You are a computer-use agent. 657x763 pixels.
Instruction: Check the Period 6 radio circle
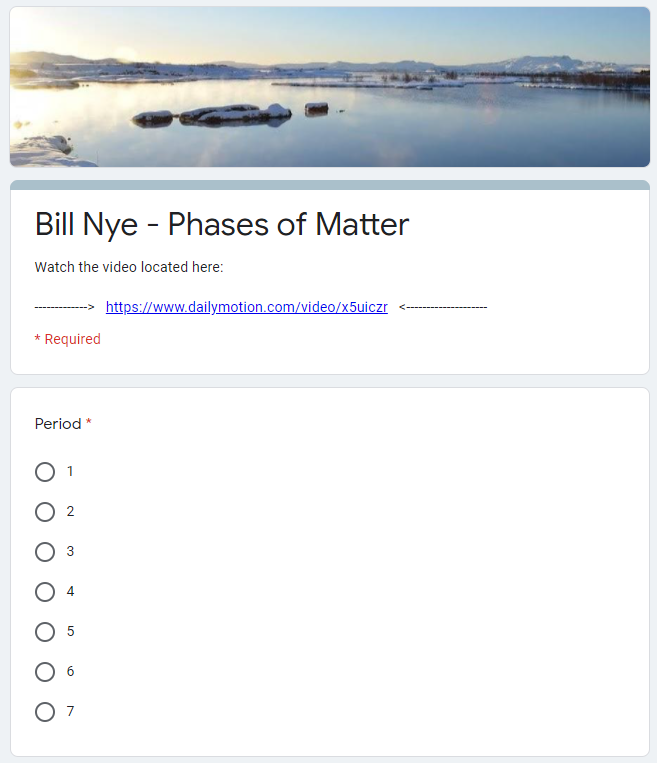click(45, 672)
